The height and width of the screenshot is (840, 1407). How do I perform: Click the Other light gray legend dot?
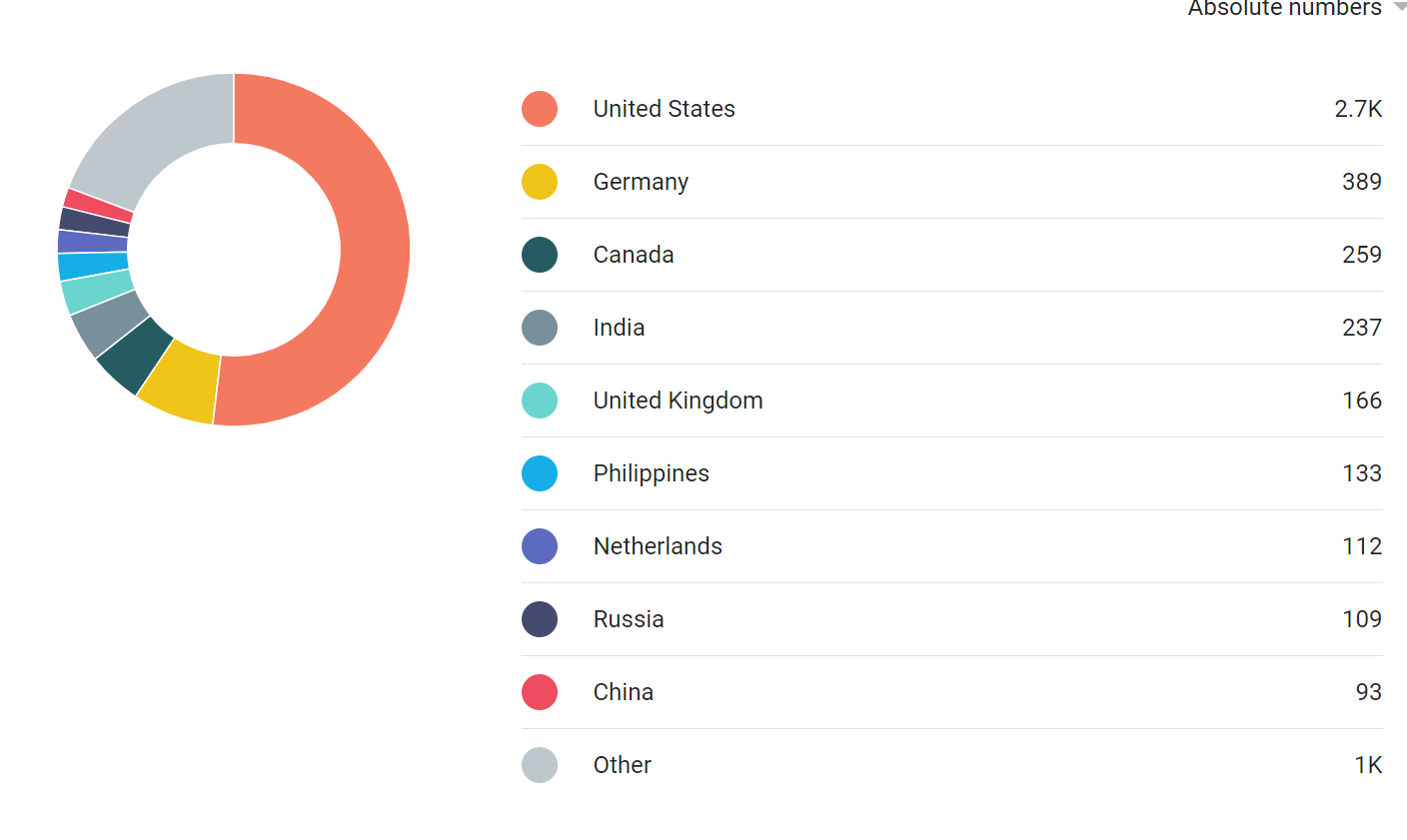pyautogui.click(x=540, y=765)
